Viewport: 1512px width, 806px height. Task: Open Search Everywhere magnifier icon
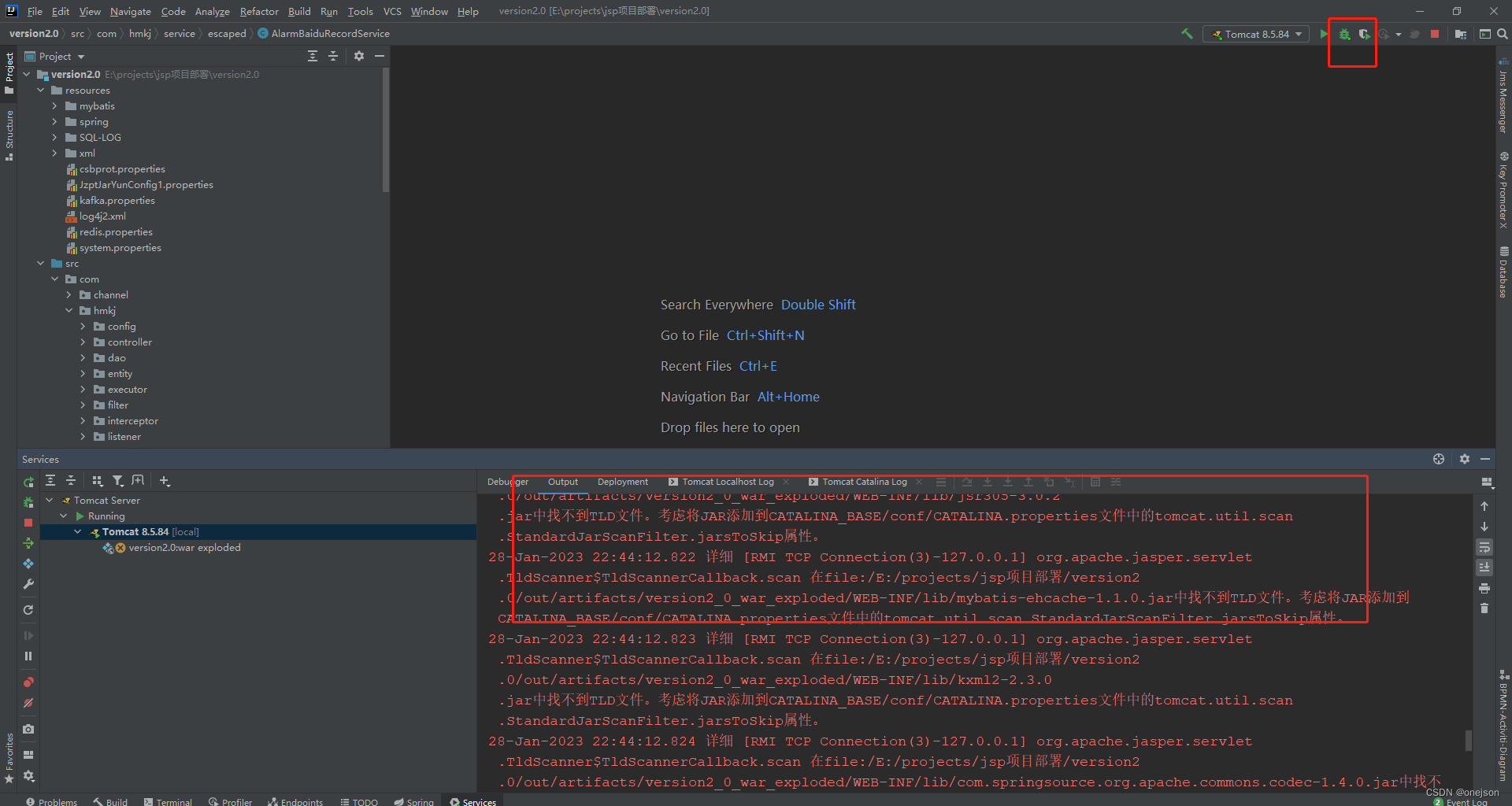pyautogui.click(x=1503, y=34)
